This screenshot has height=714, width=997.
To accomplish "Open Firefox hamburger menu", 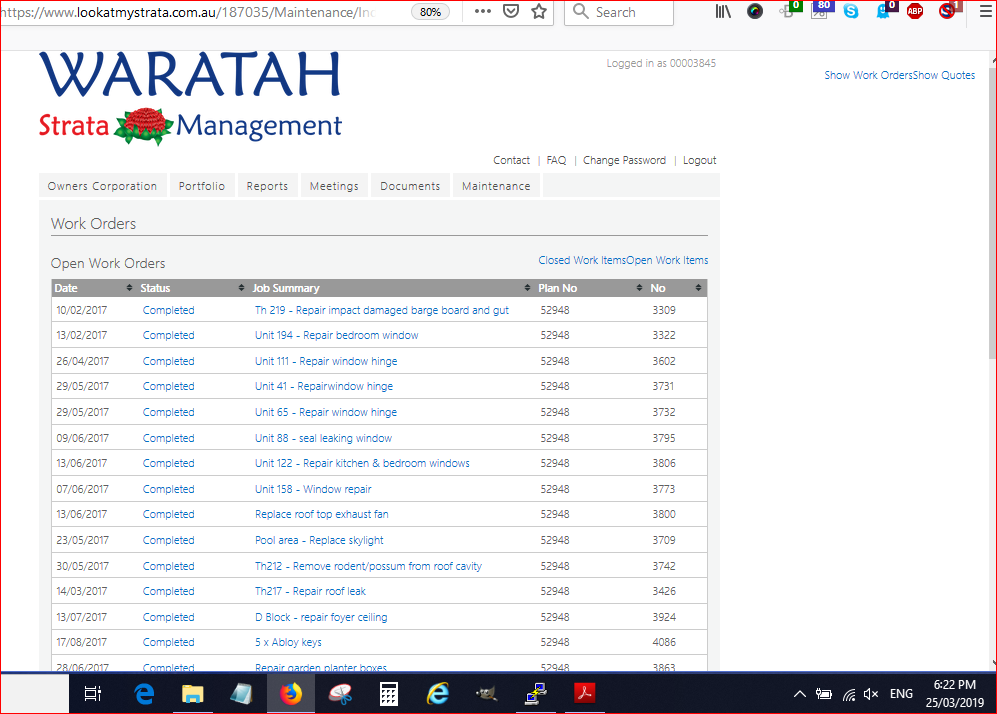I will [x=986, y=11].
